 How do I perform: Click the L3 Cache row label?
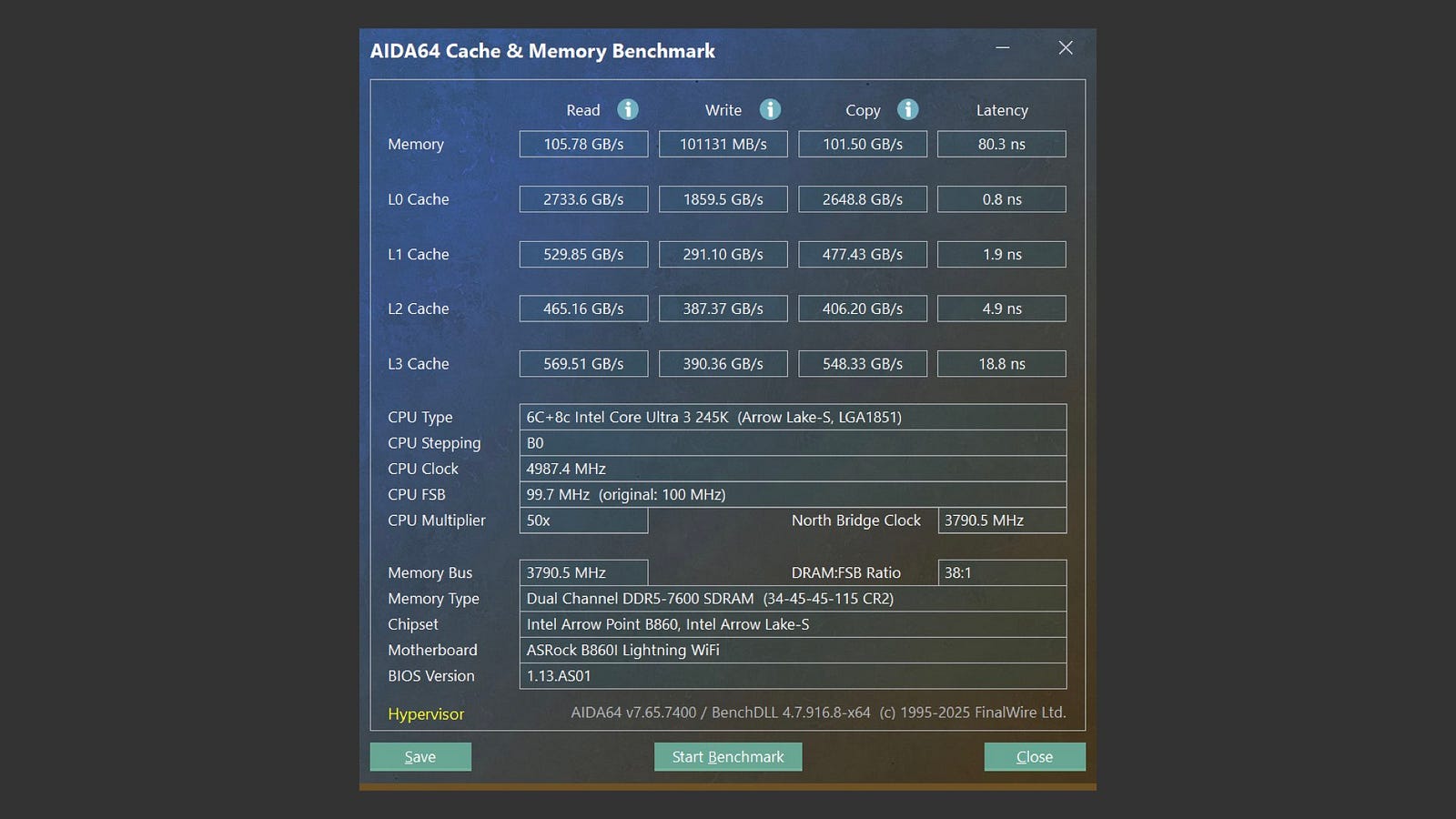pos(419,363)
